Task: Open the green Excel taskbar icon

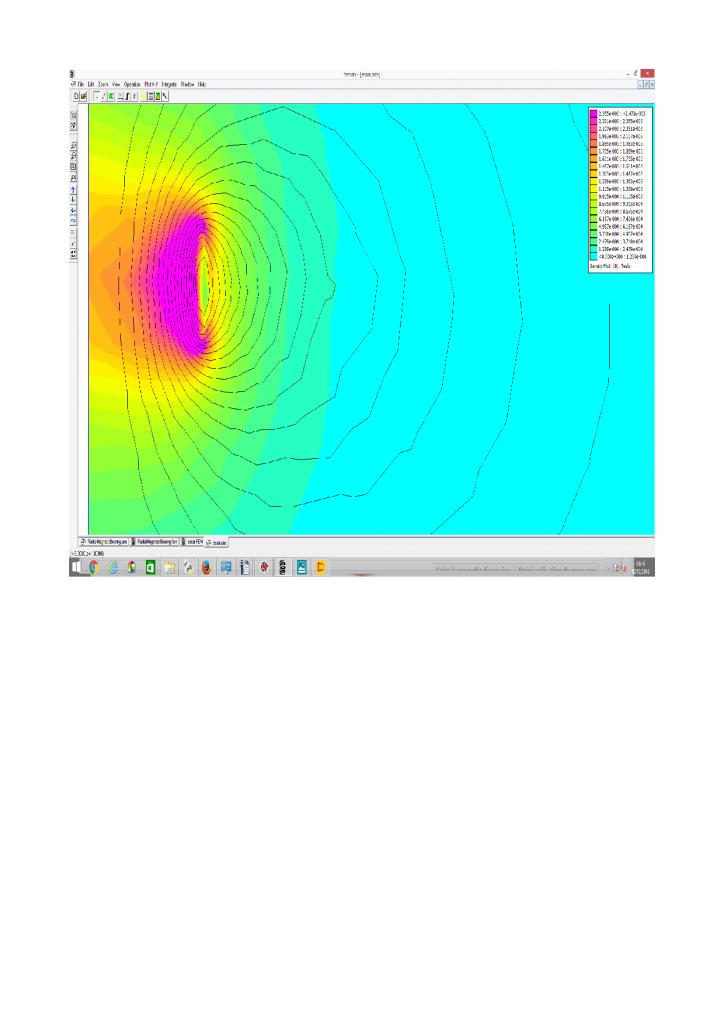Action: (x=150, y=567)
